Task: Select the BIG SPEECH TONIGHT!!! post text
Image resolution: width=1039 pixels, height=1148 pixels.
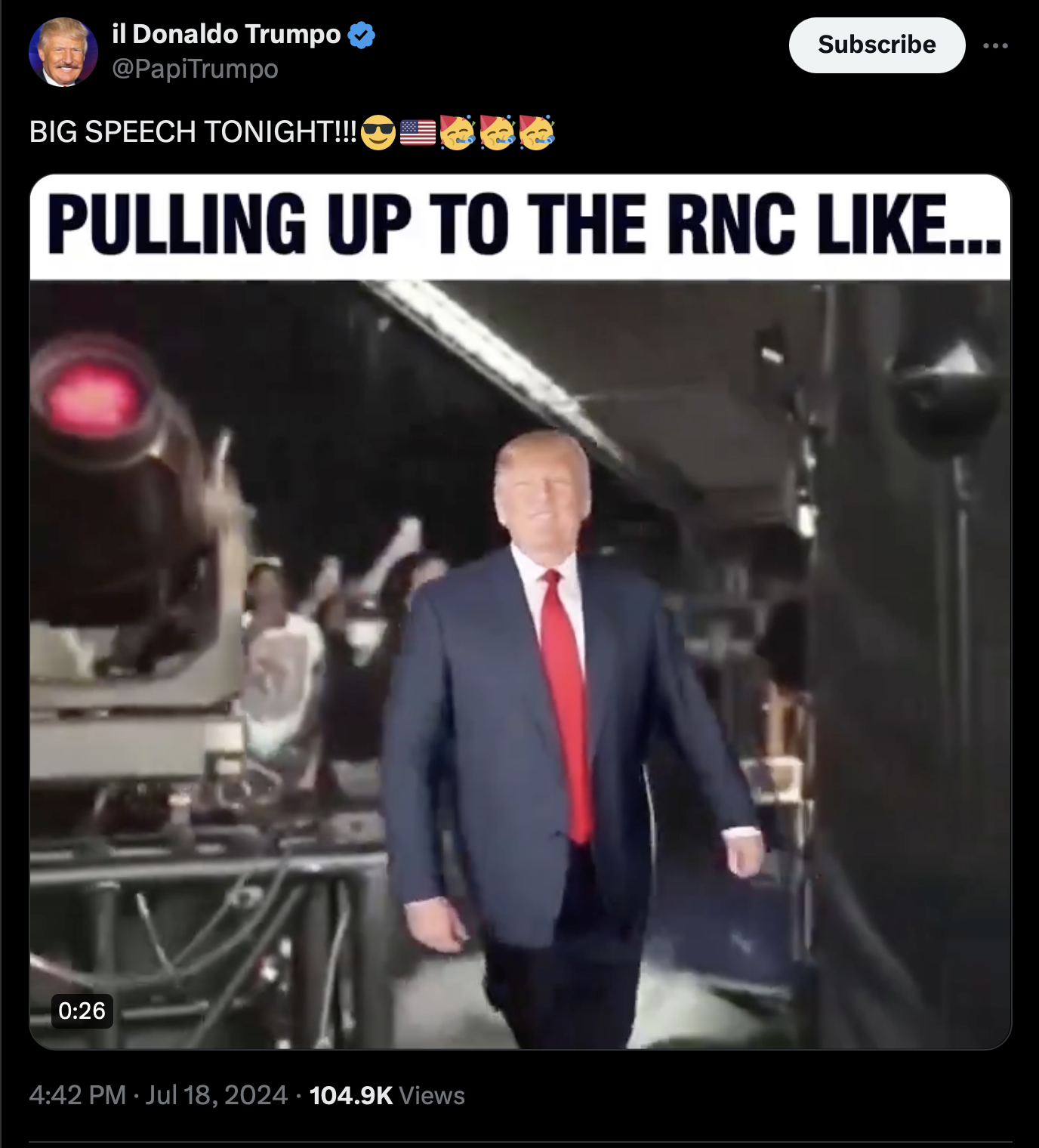Action: click(x=193, y=132)
